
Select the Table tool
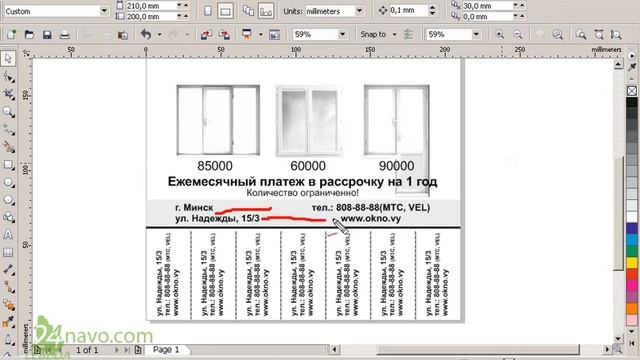tap(8, 253)
